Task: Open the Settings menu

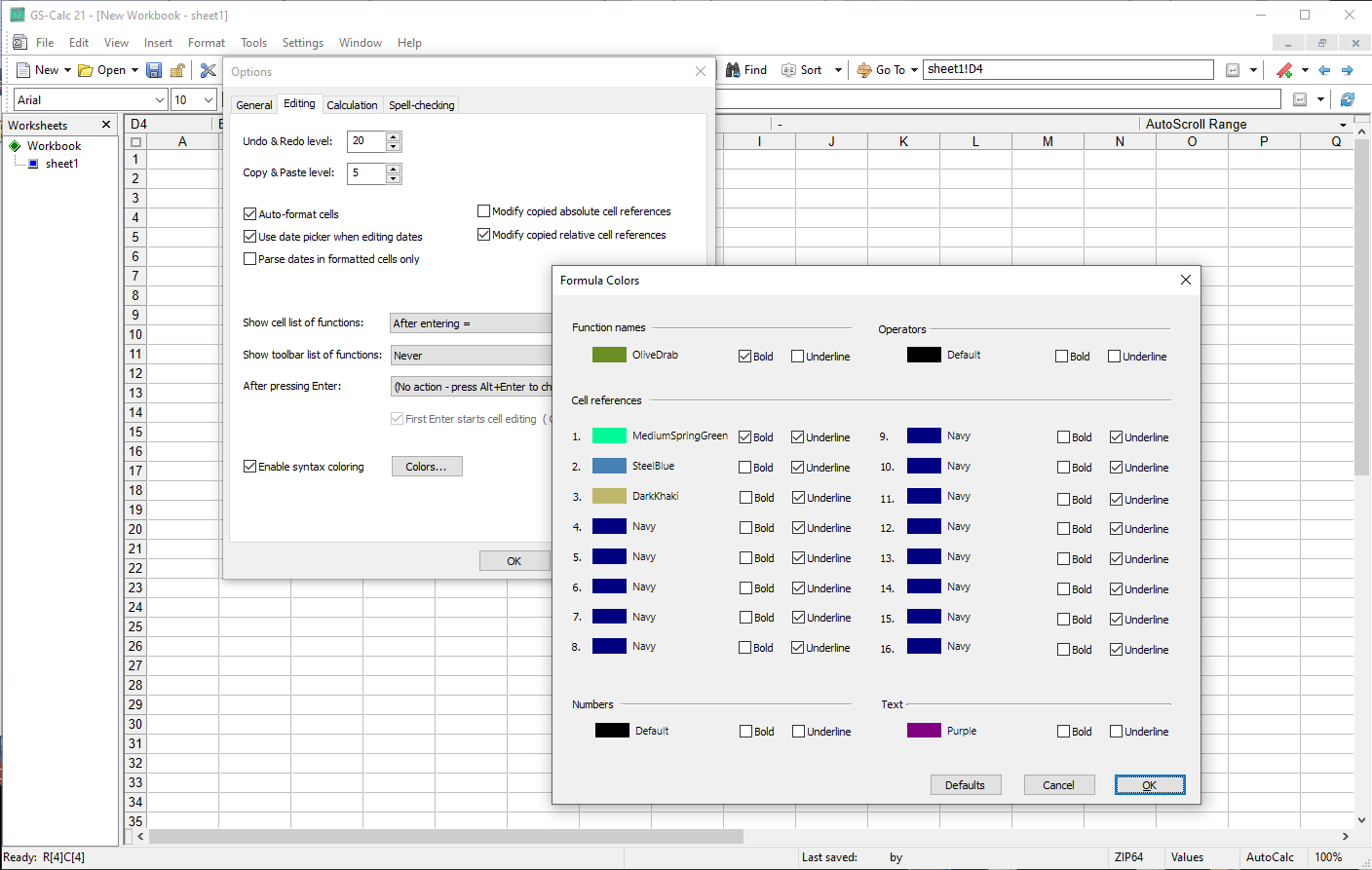Action: 302,42
